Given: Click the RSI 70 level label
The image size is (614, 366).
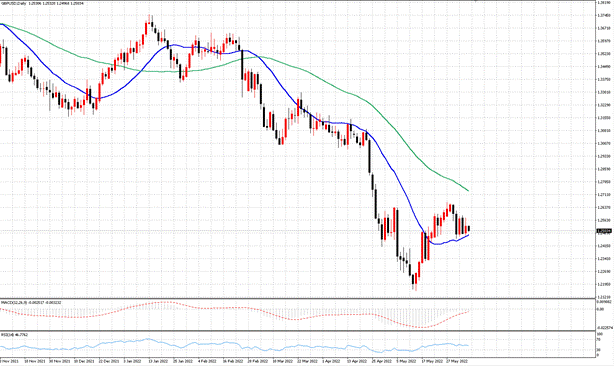Looking at the screenshot, I should tap(599, 339).
